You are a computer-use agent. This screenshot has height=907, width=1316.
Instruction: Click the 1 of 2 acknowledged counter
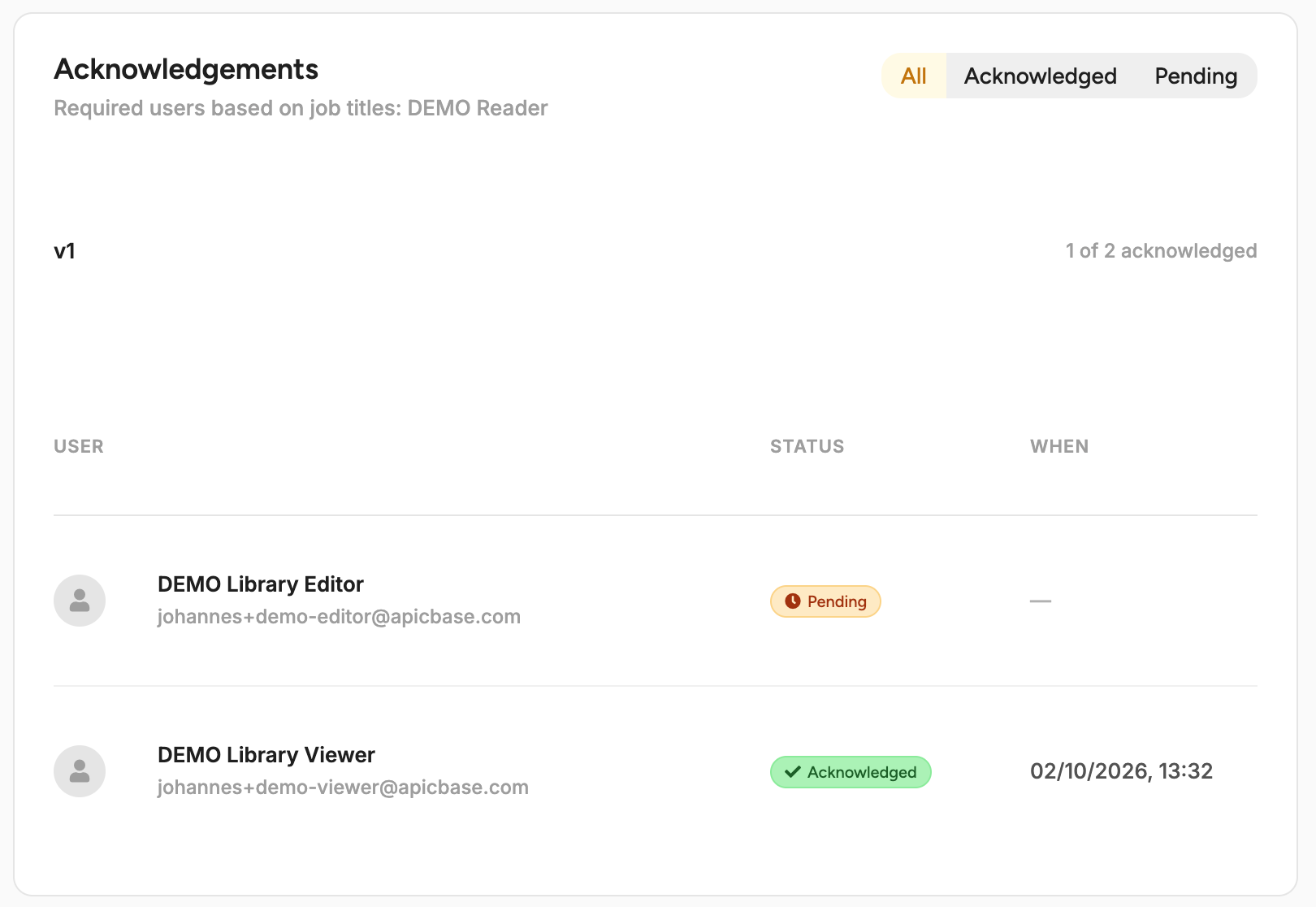[x=1161, y=251]
